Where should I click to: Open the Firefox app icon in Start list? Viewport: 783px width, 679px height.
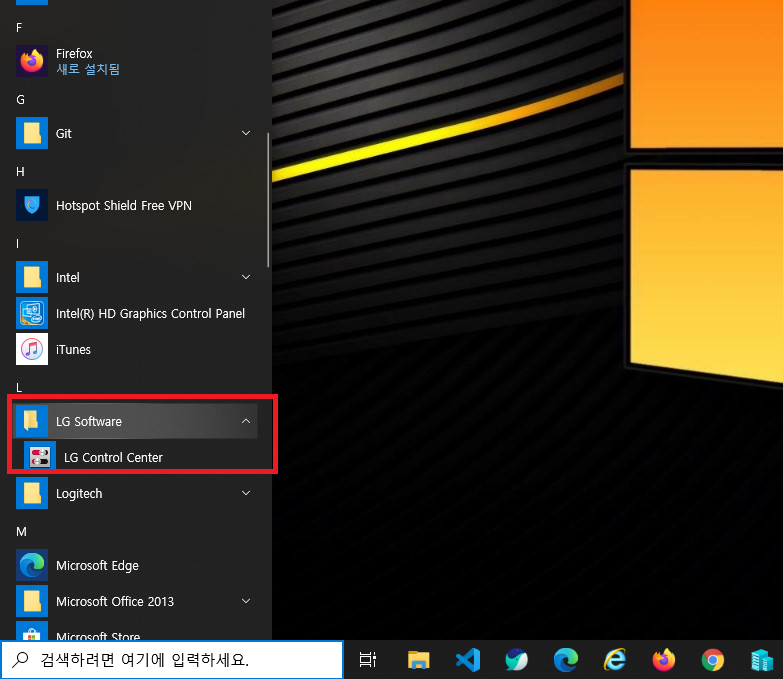pyautogui.click(x=32, y=61)
